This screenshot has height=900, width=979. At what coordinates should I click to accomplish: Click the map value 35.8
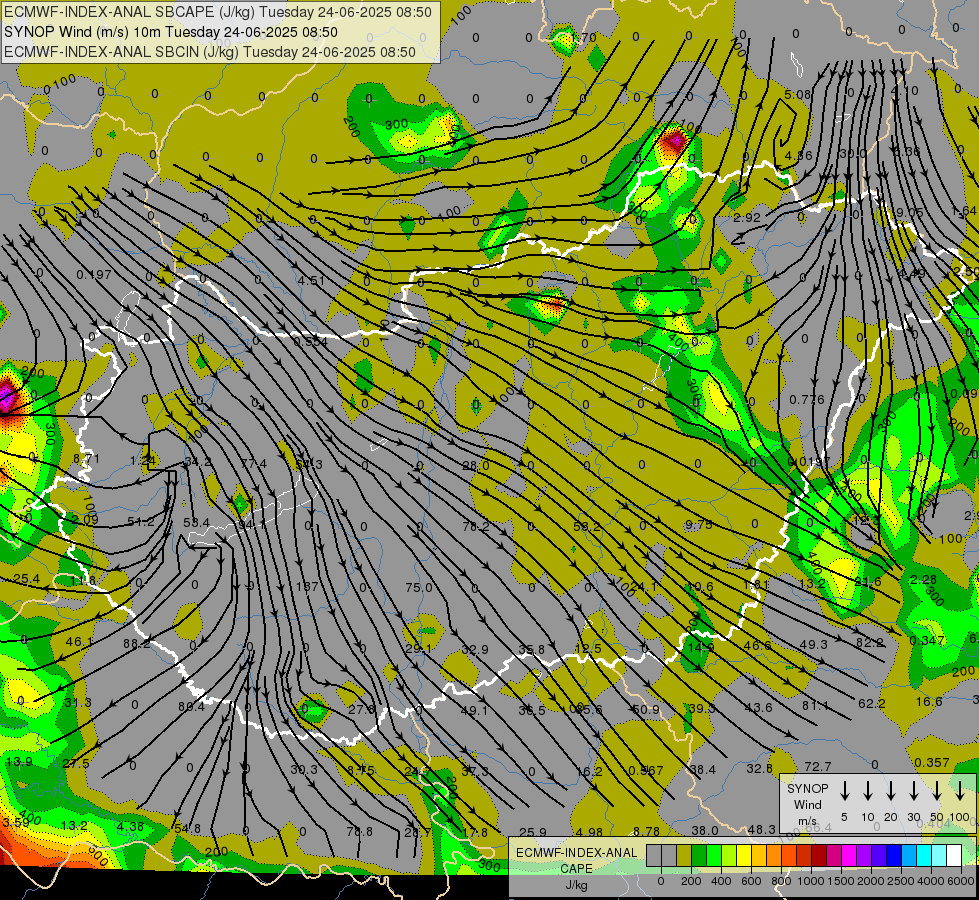coord(531,650)
